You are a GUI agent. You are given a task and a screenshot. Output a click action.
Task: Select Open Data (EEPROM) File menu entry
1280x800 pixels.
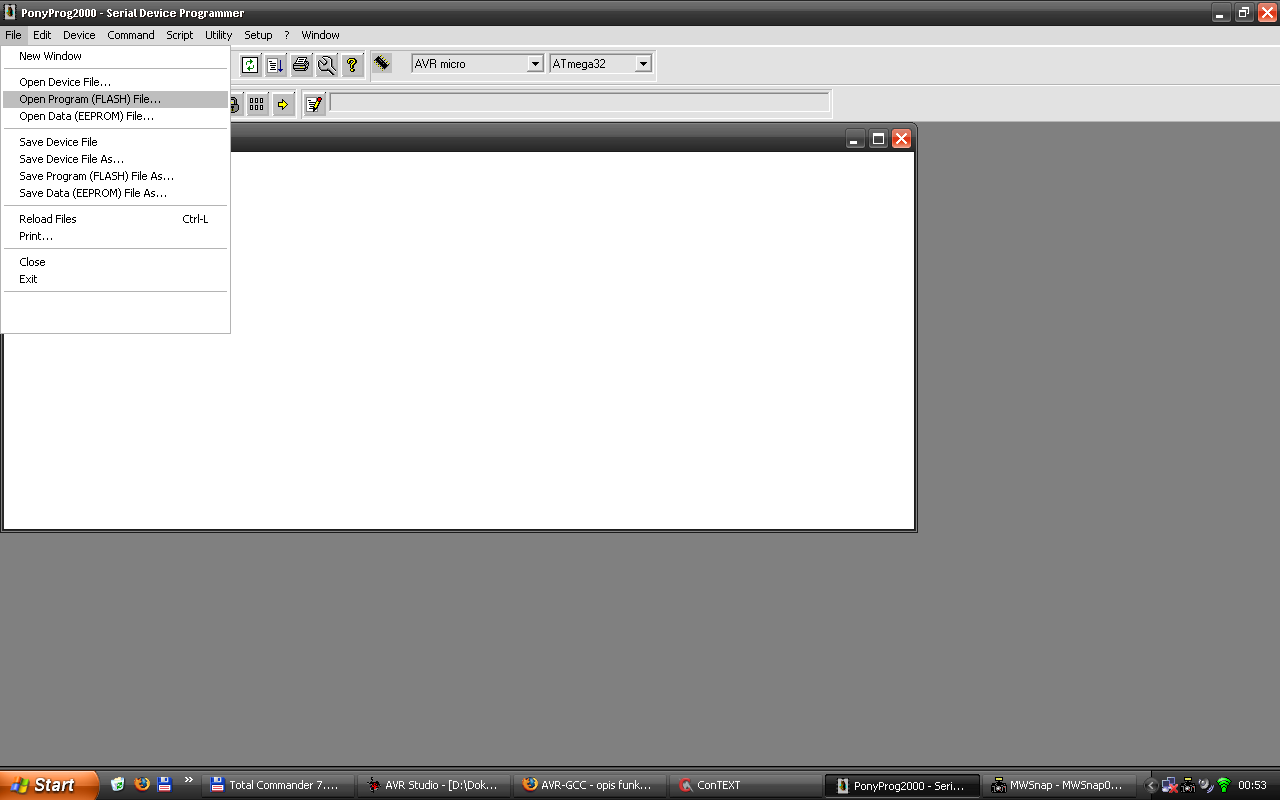pos(86,116)
